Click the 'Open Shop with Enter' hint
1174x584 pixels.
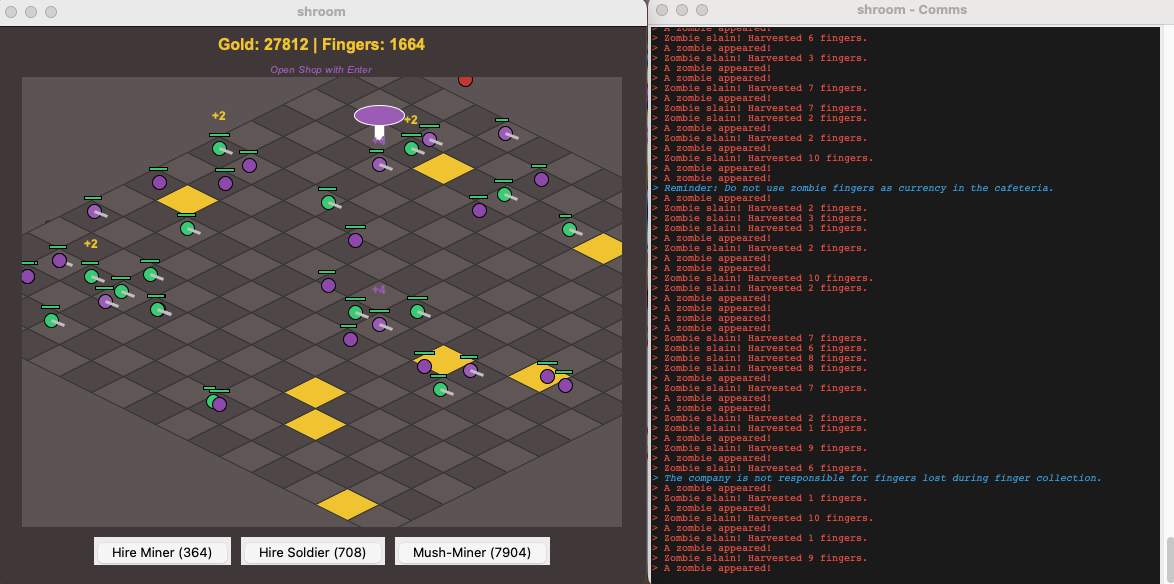coord(321,70)
